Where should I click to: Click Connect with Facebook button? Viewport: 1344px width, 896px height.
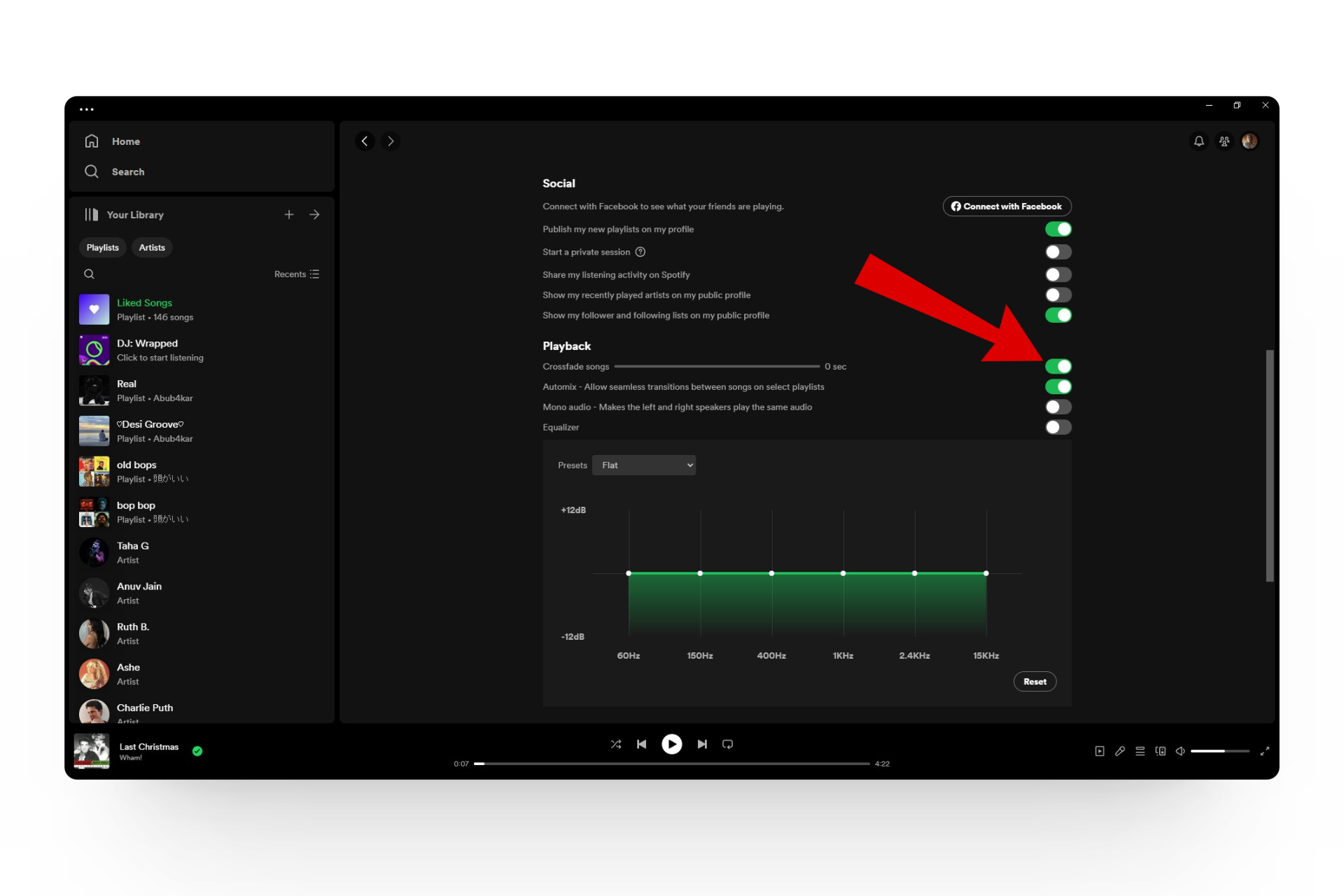coord(1006,206)
